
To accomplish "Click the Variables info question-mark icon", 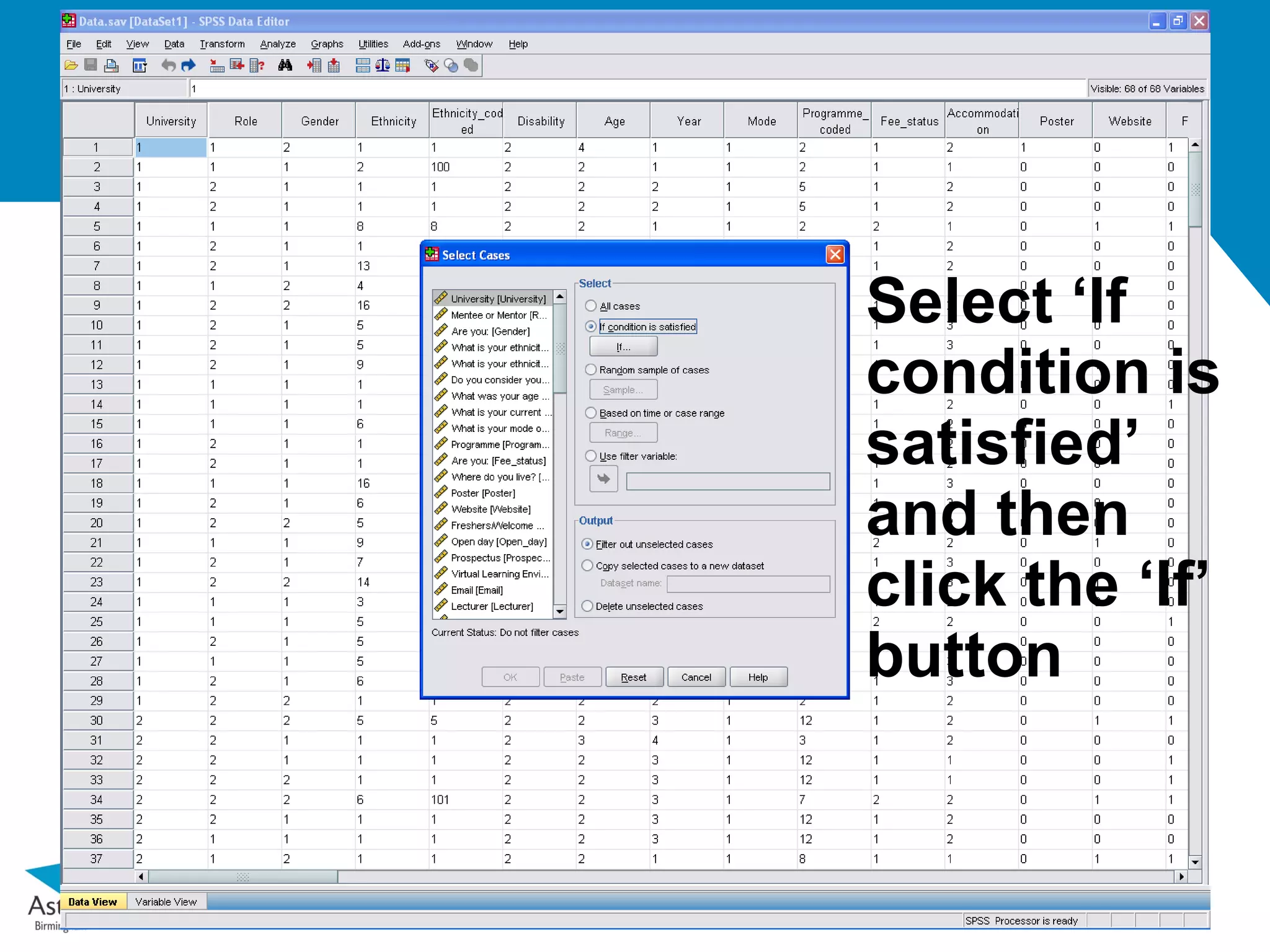I will click(x=257, y=65).
